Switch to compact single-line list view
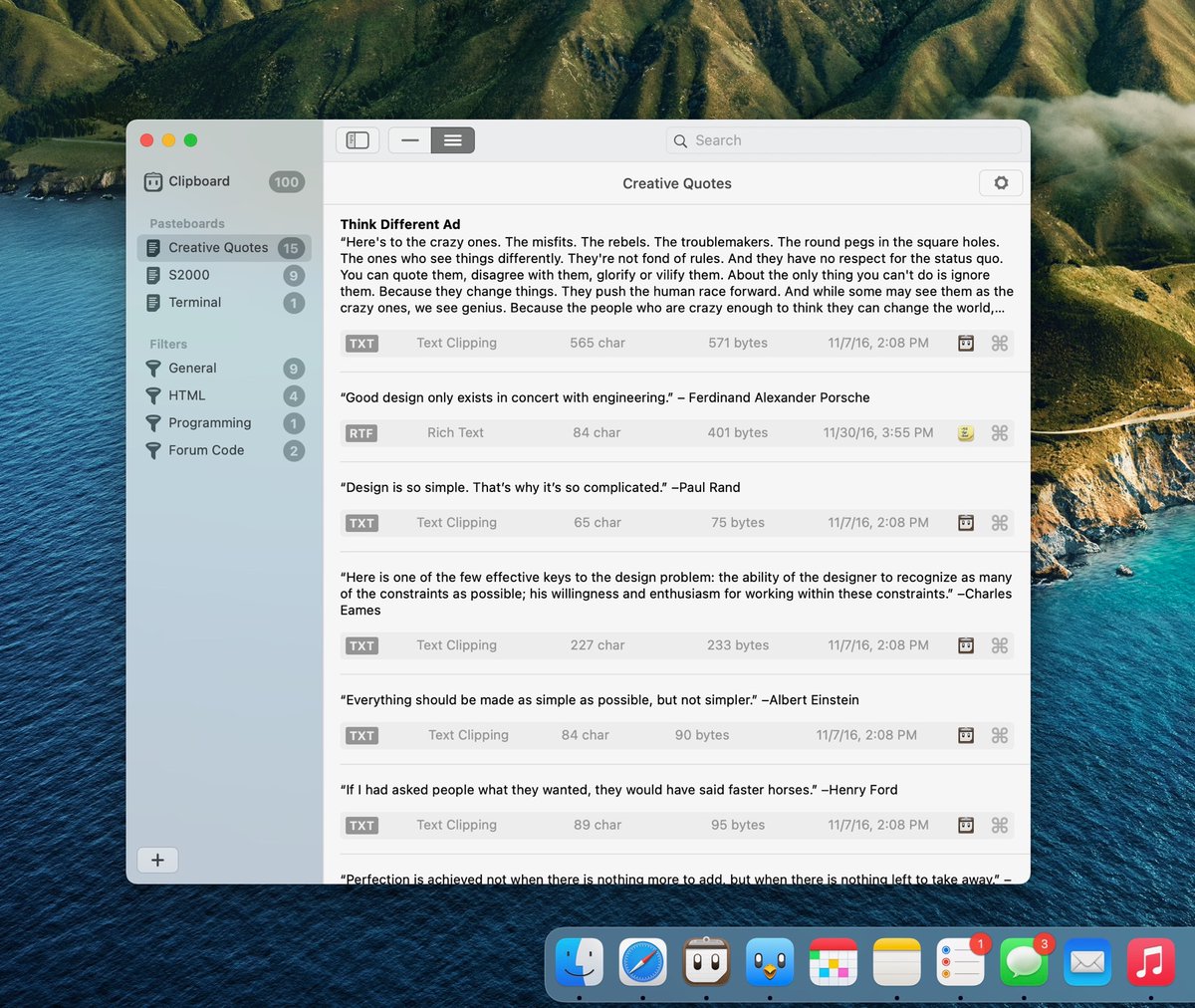1195x1008 pixels. click(409, 140)
